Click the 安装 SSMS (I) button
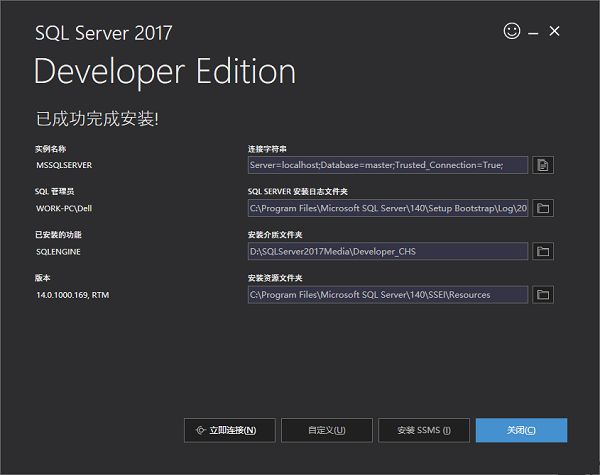This screenshot has height=475, width=600. point(424,430)
